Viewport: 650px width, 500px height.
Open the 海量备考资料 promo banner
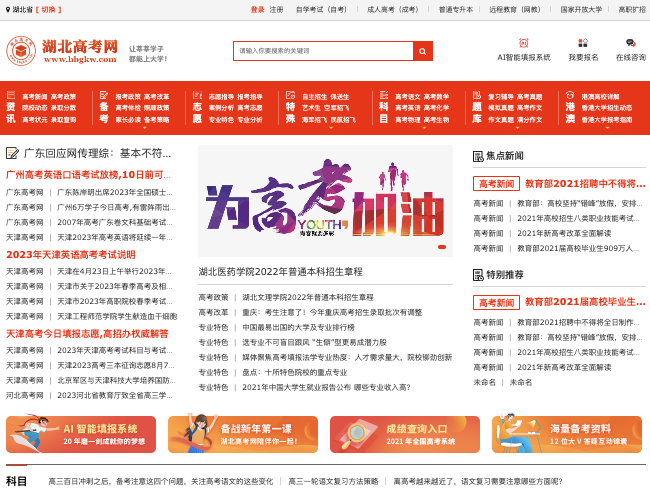567,434
